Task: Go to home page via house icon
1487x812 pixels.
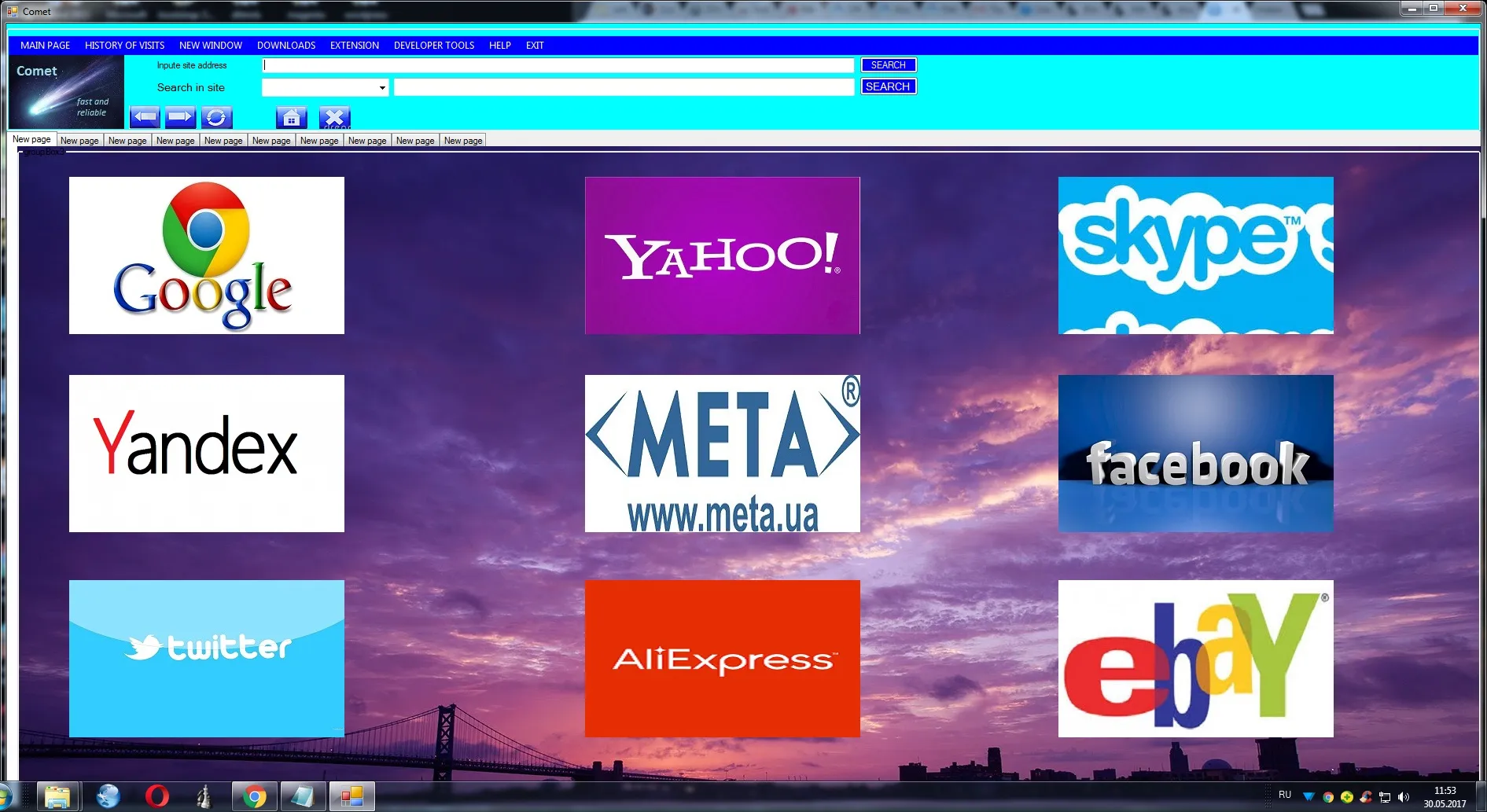Action: tap(291, 118)
